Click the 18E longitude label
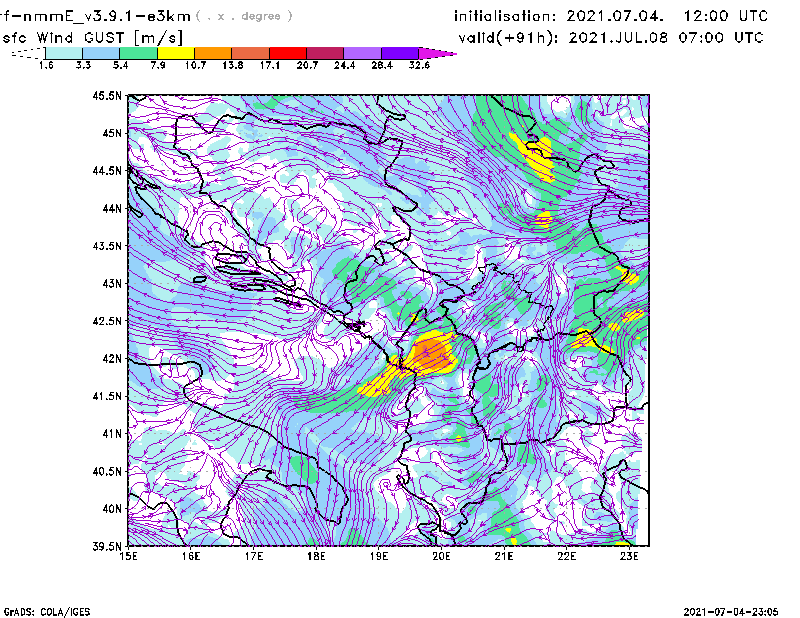This screenshot has width=800, height=618. click(316, 556)
